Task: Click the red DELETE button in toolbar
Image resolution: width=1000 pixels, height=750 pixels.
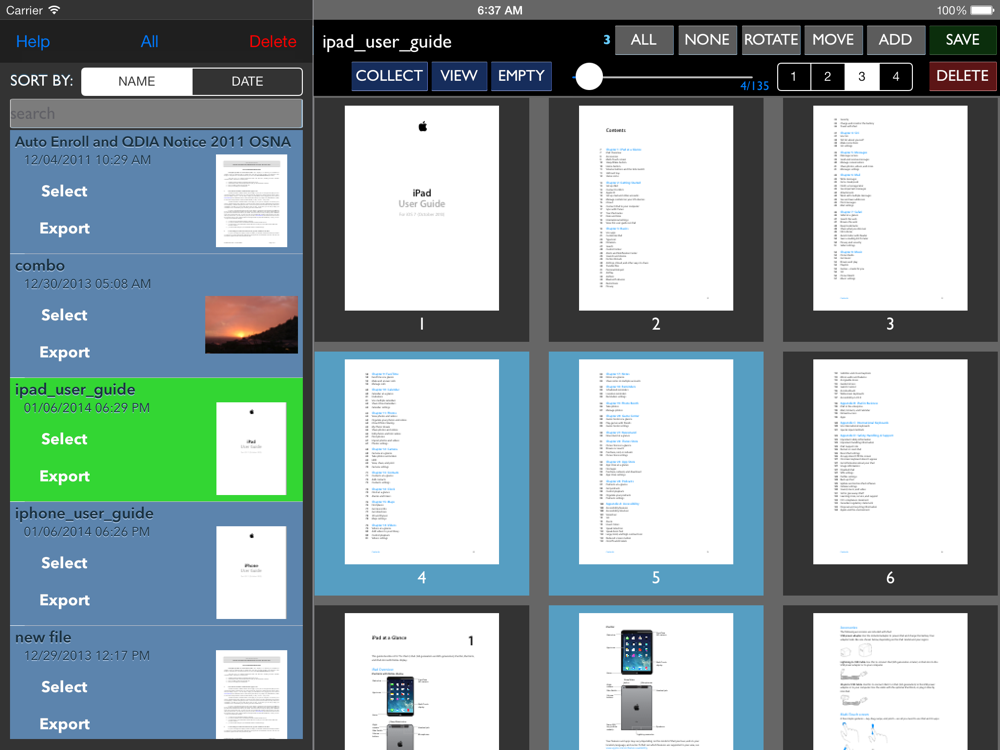Action: click(x=962, y=76)
